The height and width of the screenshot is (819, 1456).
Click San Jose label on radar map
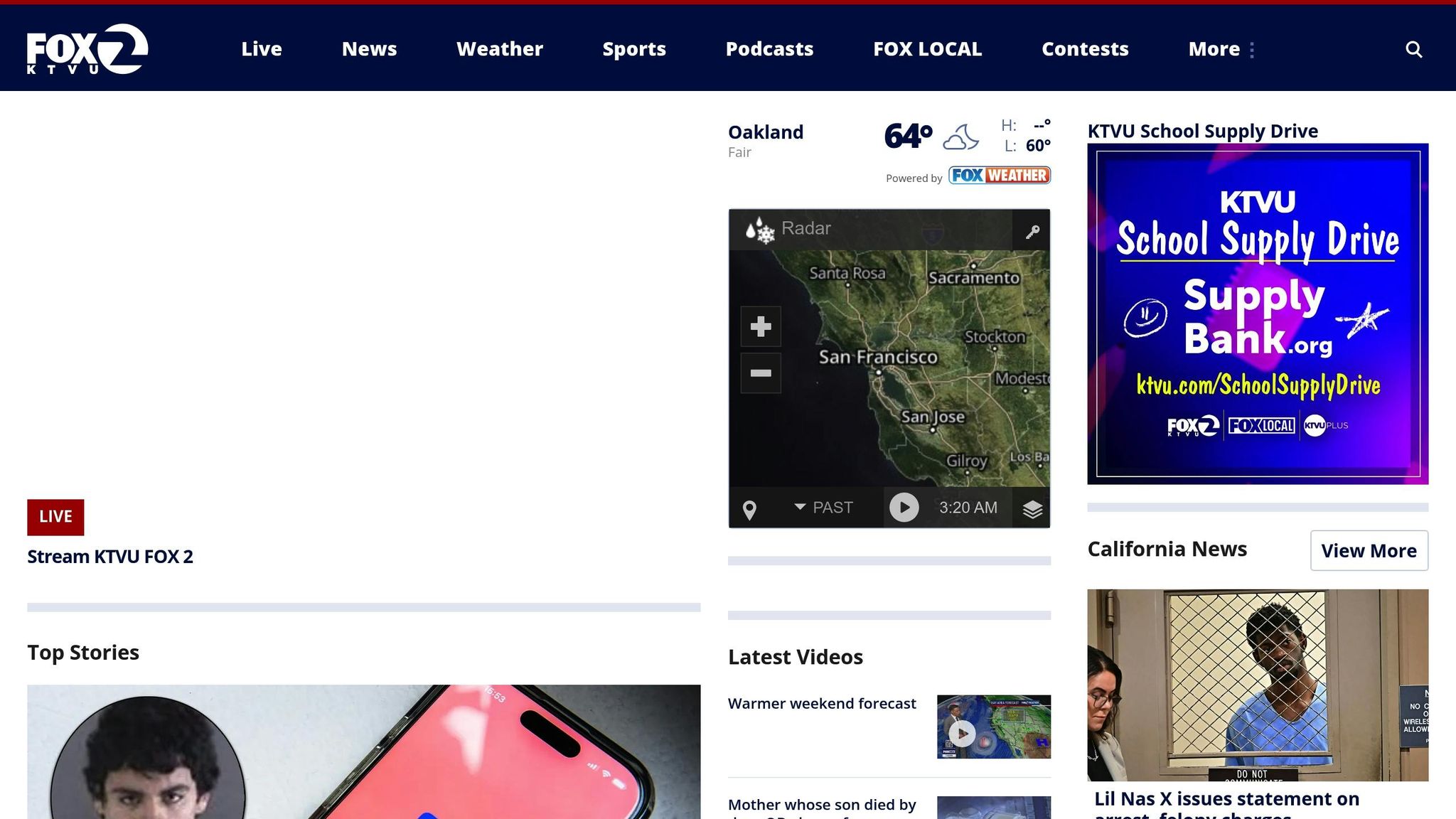tap(933, 417)
